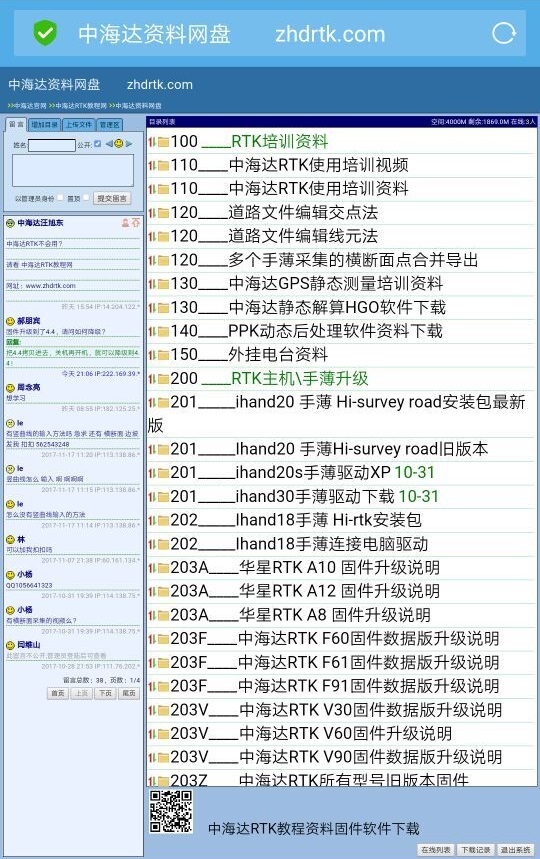Image resolution: width=540 pixels, height=859 pixels.
Task: Click the 目录列表 header label
Action: (162, 122)
